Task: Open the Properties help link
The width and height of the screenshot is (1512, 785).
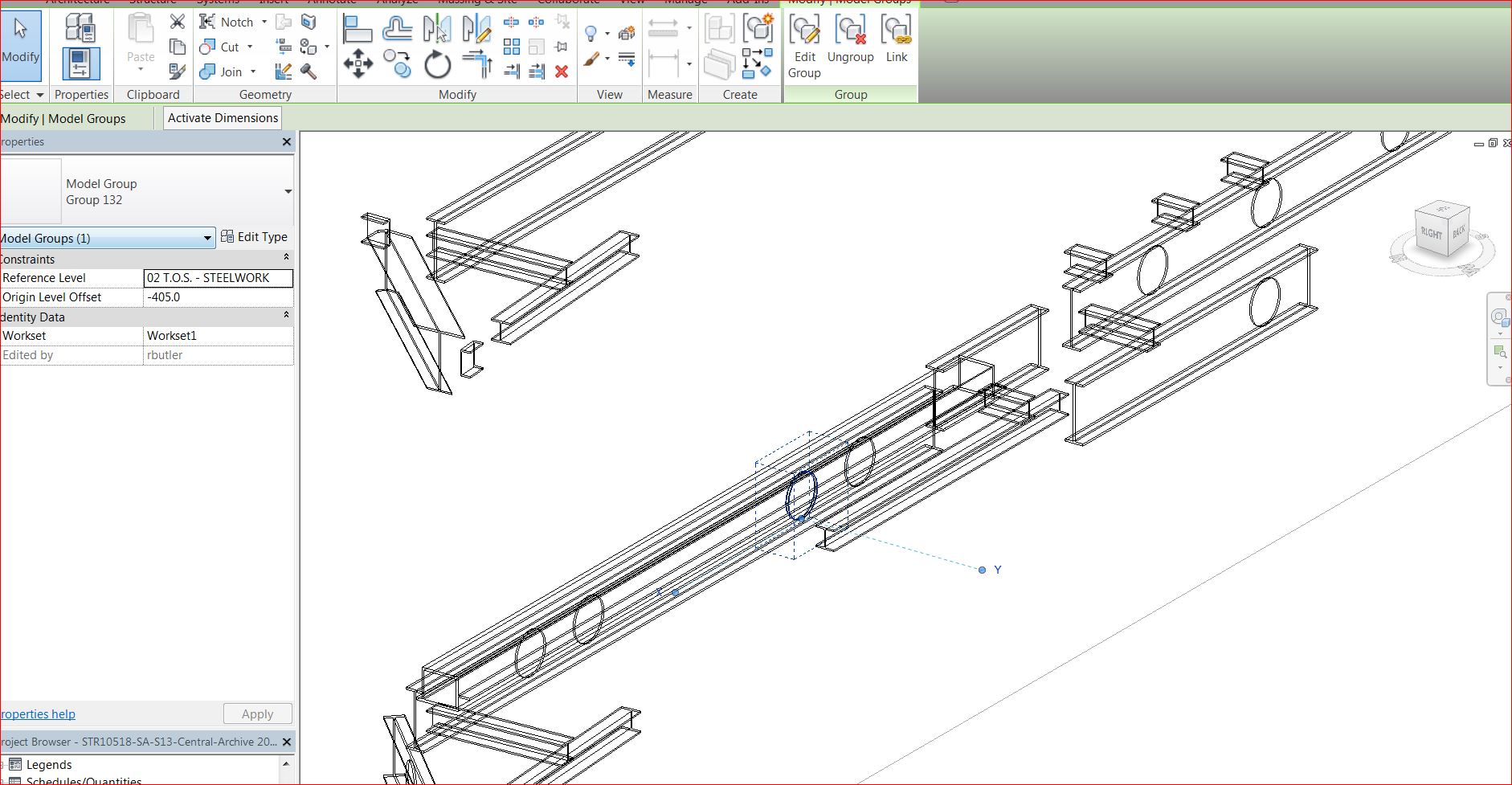Action: coord(39,714)
